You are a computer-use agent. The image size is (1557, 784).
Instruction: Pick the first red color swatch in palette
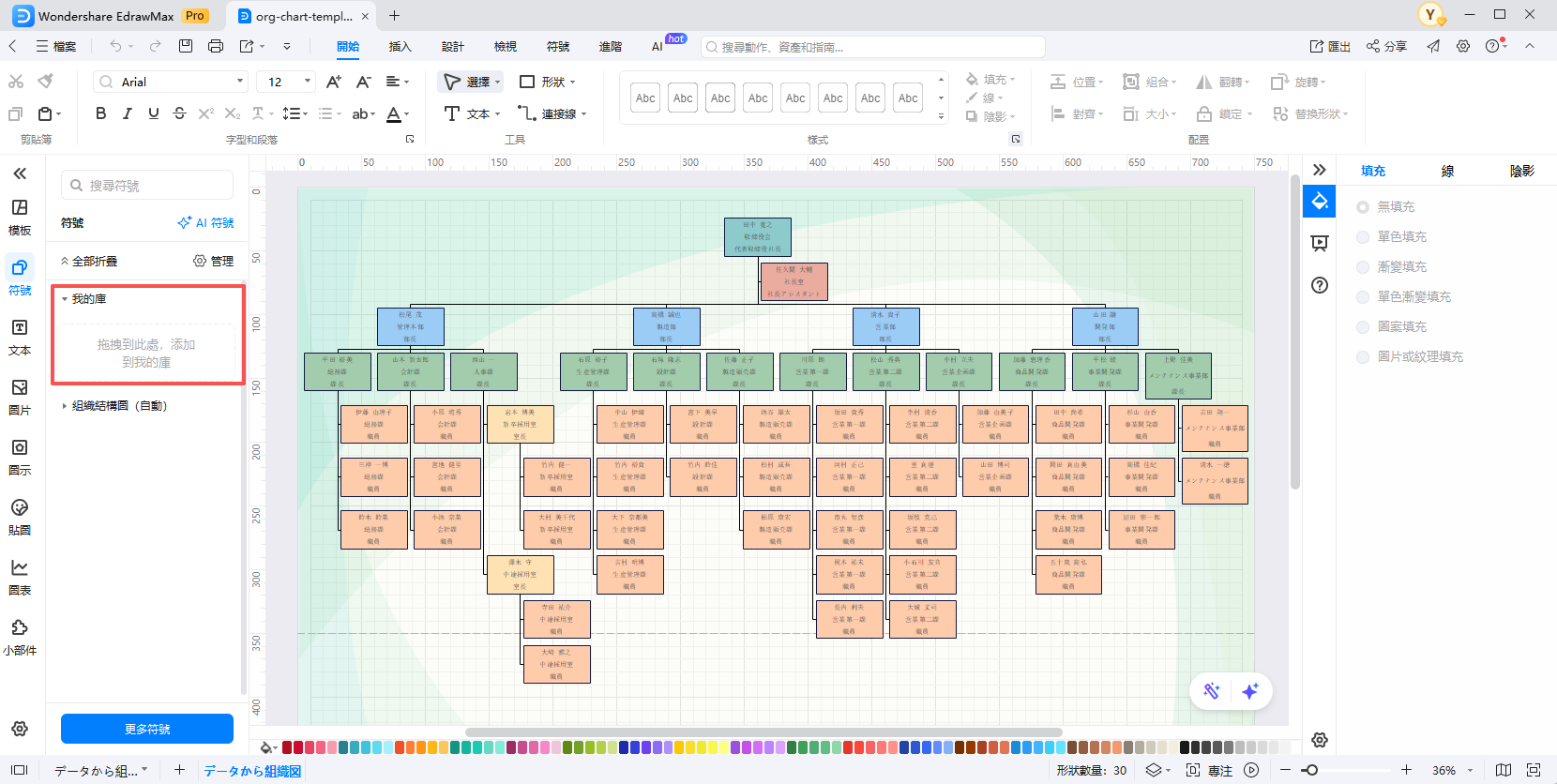[287, 747]
